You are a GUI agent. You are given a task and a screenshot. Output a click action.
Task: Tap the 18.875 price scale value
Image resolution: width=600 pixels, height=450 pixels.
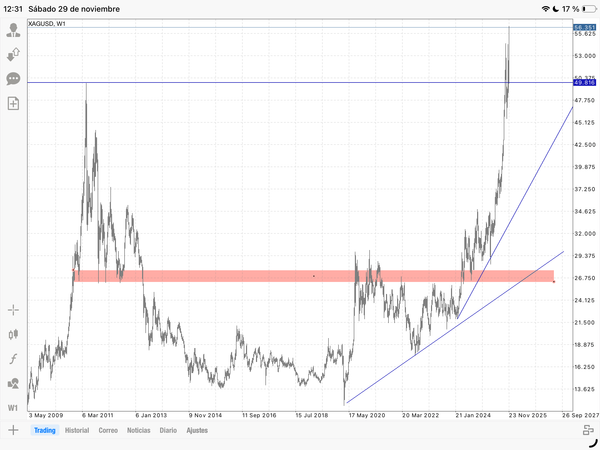[585, 345]
